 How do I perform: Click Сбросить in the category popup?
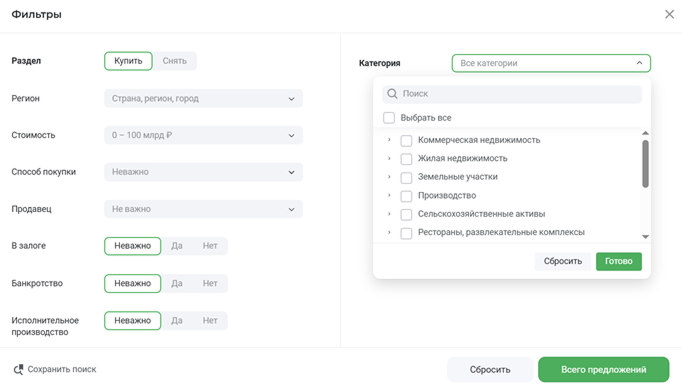tap(563, 261)
